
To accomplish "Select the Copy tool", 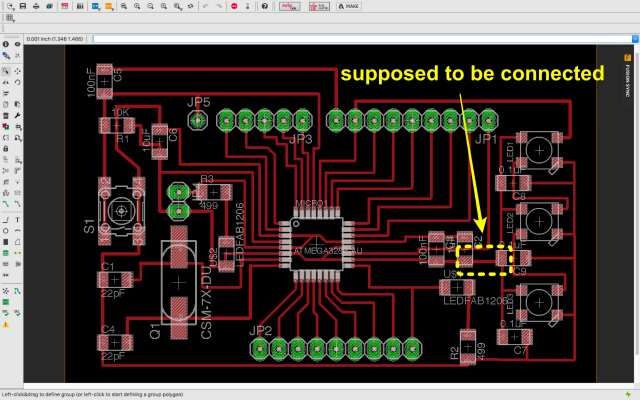I will coord(6,104).
